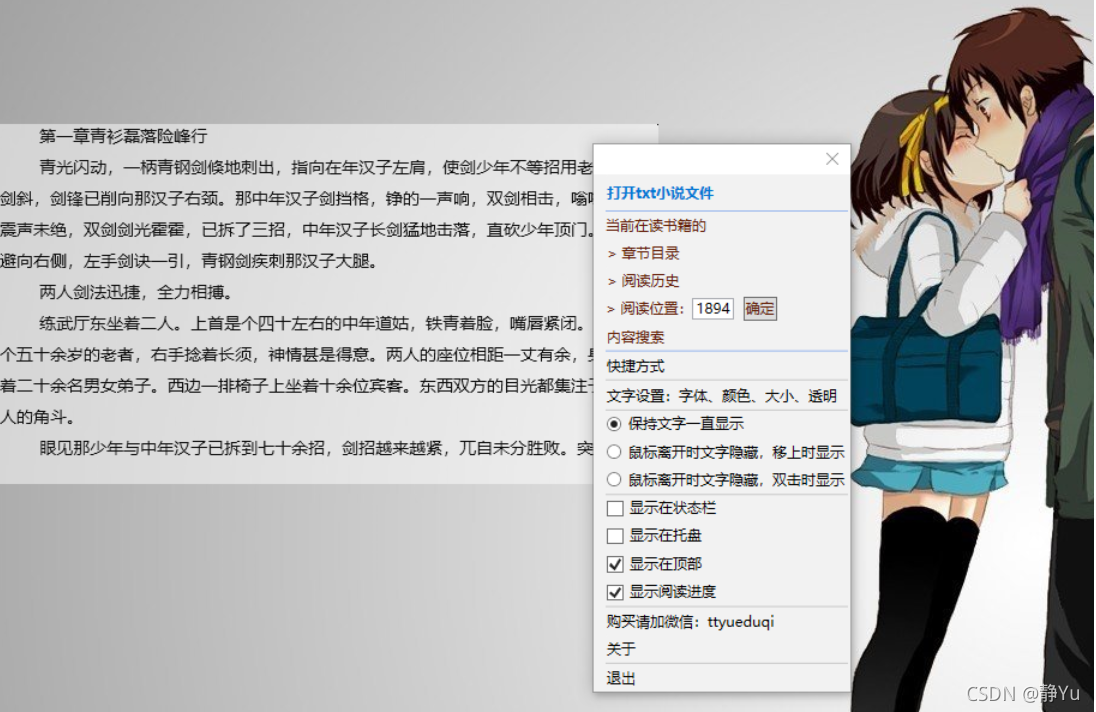Enable the 显示在状态栏 checkbox

(614, 508)
